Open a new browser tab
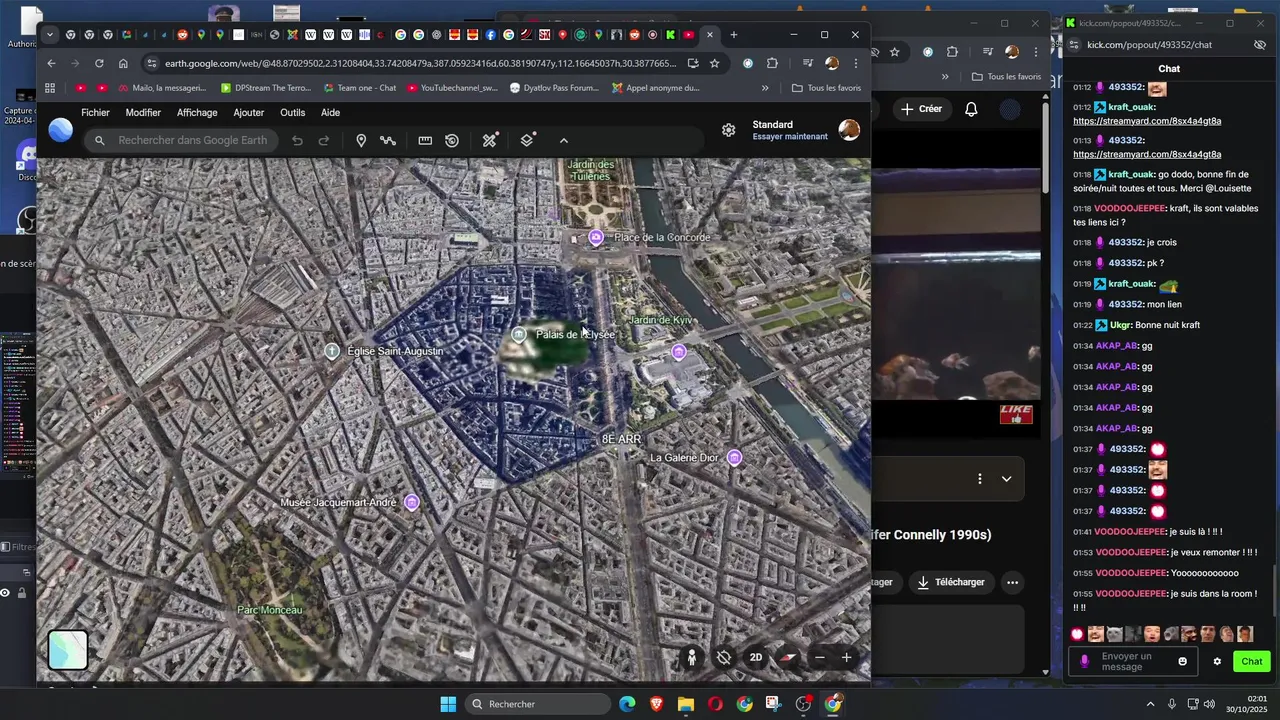The height and width of the screenshot is (720, 1280). point(734,35)
